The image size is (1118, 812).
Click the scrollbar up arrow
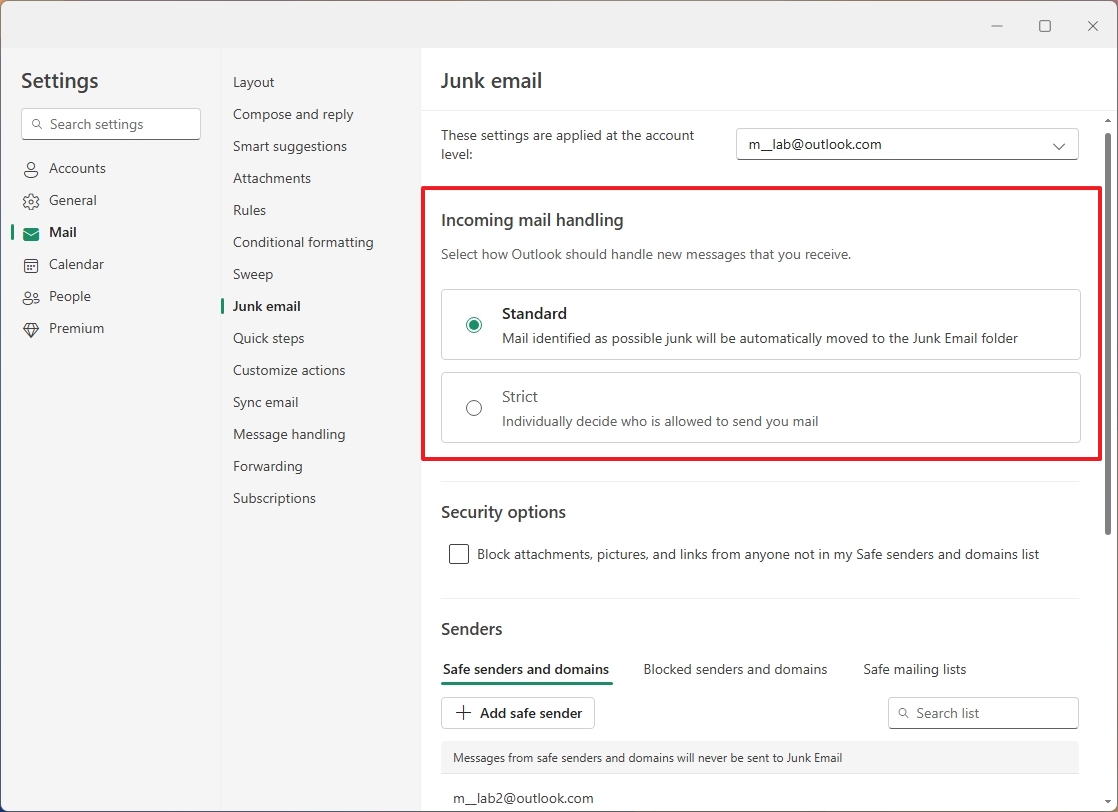1107,121
